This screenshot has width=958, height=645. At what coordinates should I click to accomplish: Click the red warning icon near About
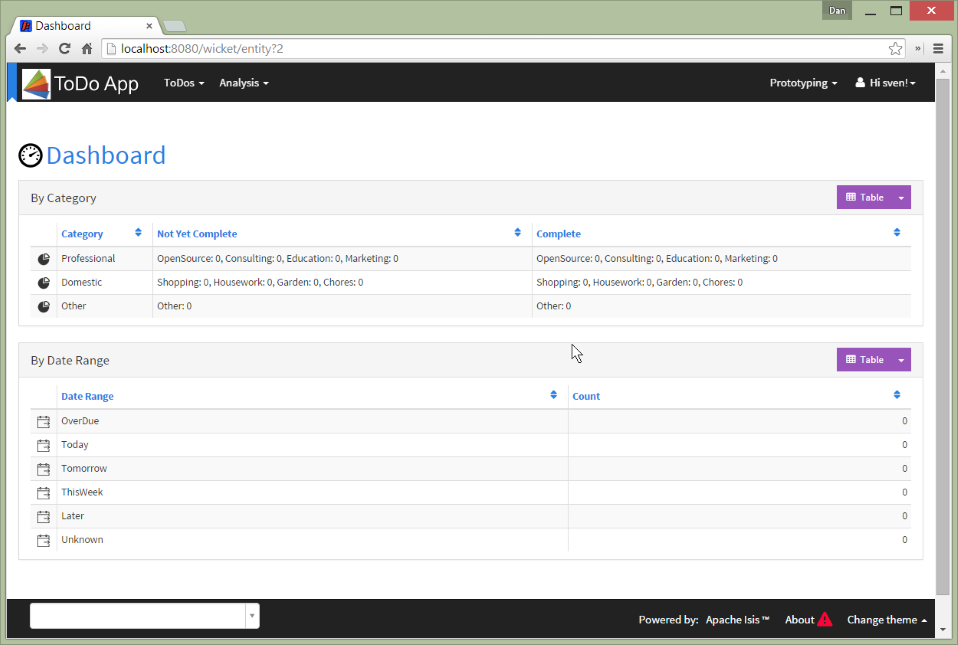click(x=824, y=620)
